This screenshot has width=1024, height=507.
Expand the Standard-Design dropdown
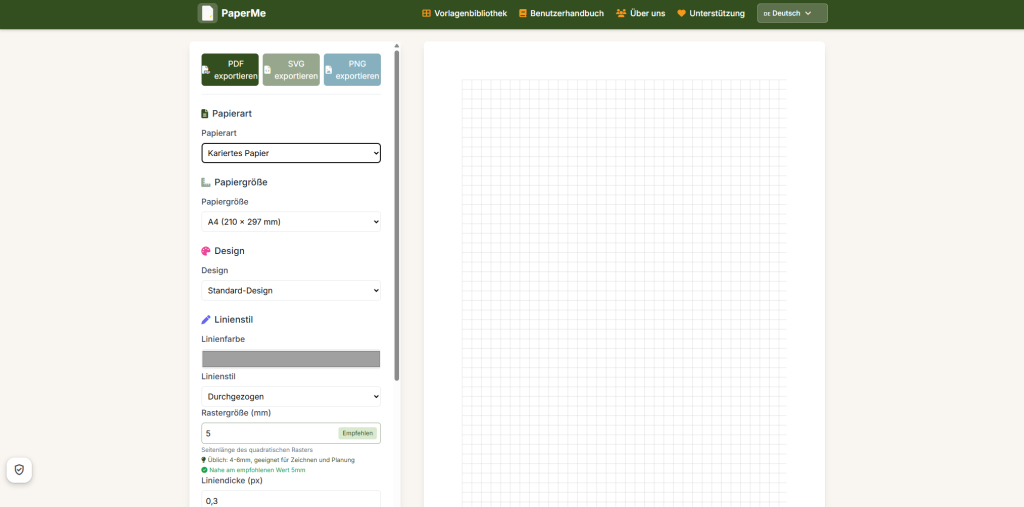point(291,291)
